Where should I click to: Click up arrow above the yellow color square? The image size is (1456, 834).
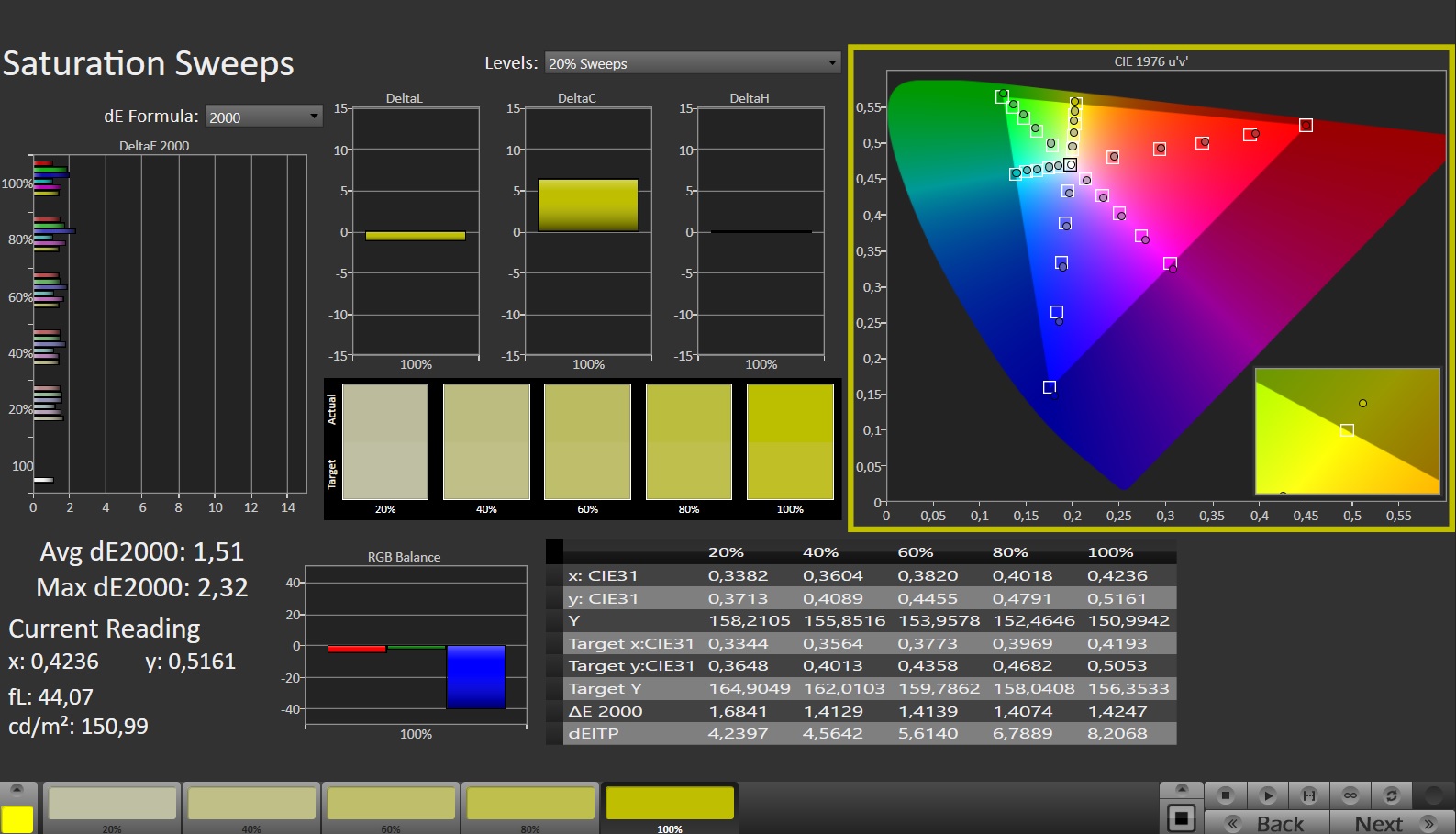pos(17,789)
